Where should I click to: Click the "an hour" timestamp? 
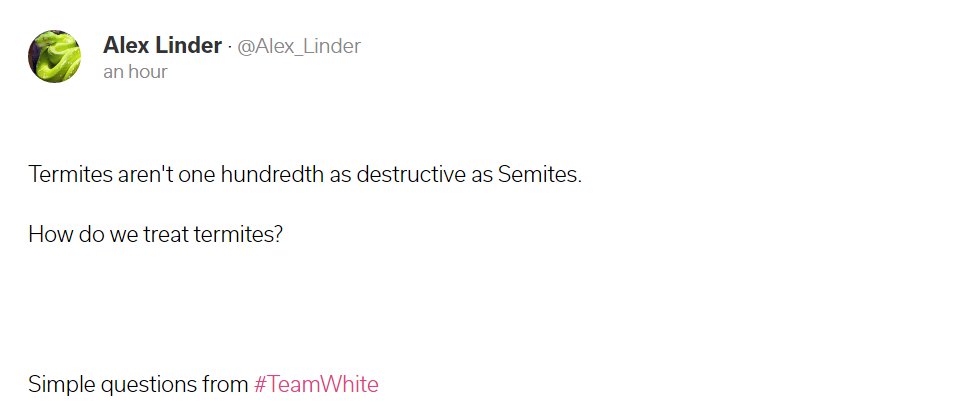134,72
